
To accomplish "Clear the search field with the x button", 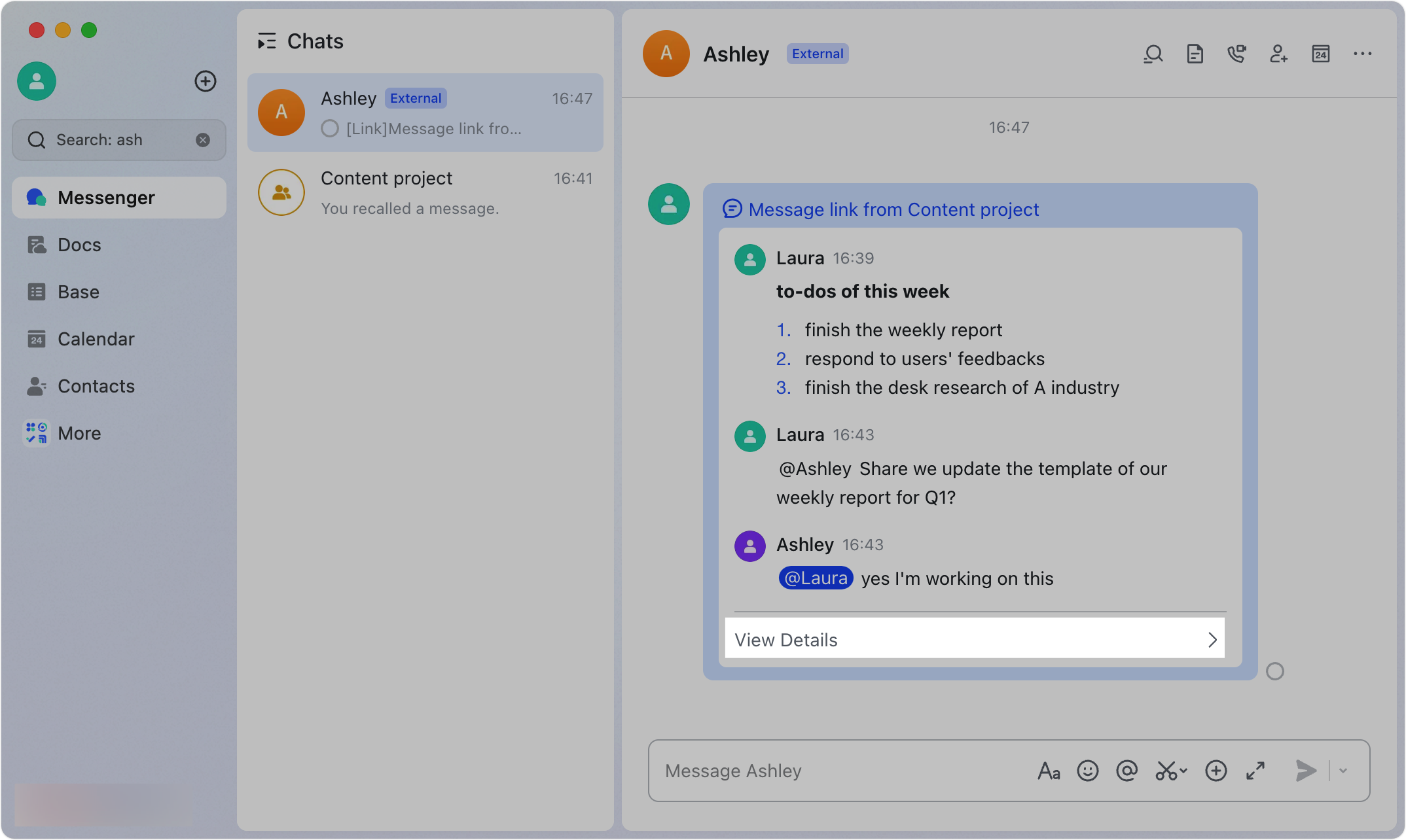I will 202,139.
